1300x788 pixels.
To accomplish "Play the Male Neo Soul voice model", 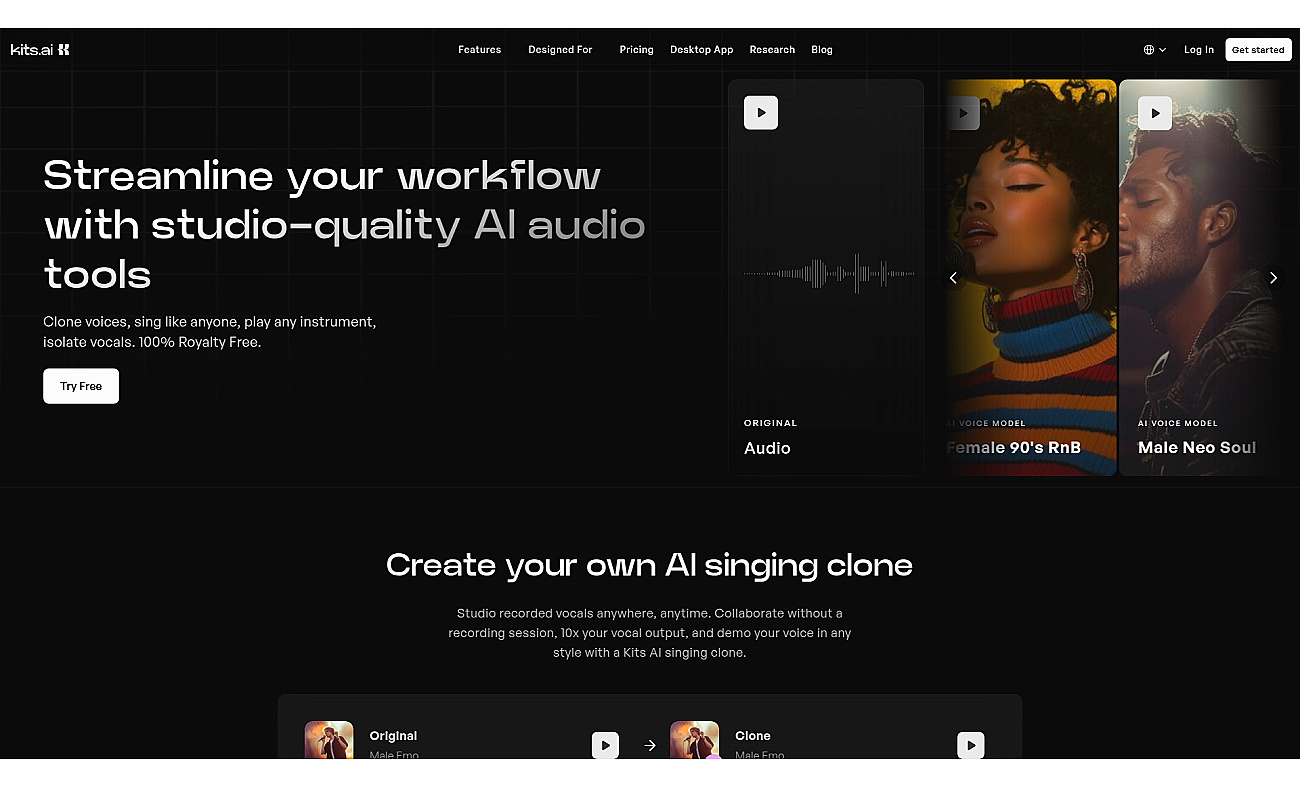I will click(1155, 113).
